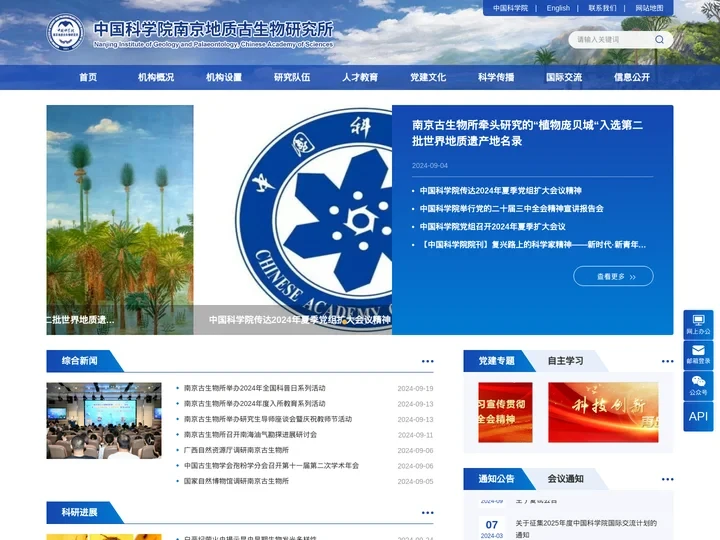Click the date 2024-09-19 beside first news
The width and height of the screenshot is (720, 540).
pos(415,388)
